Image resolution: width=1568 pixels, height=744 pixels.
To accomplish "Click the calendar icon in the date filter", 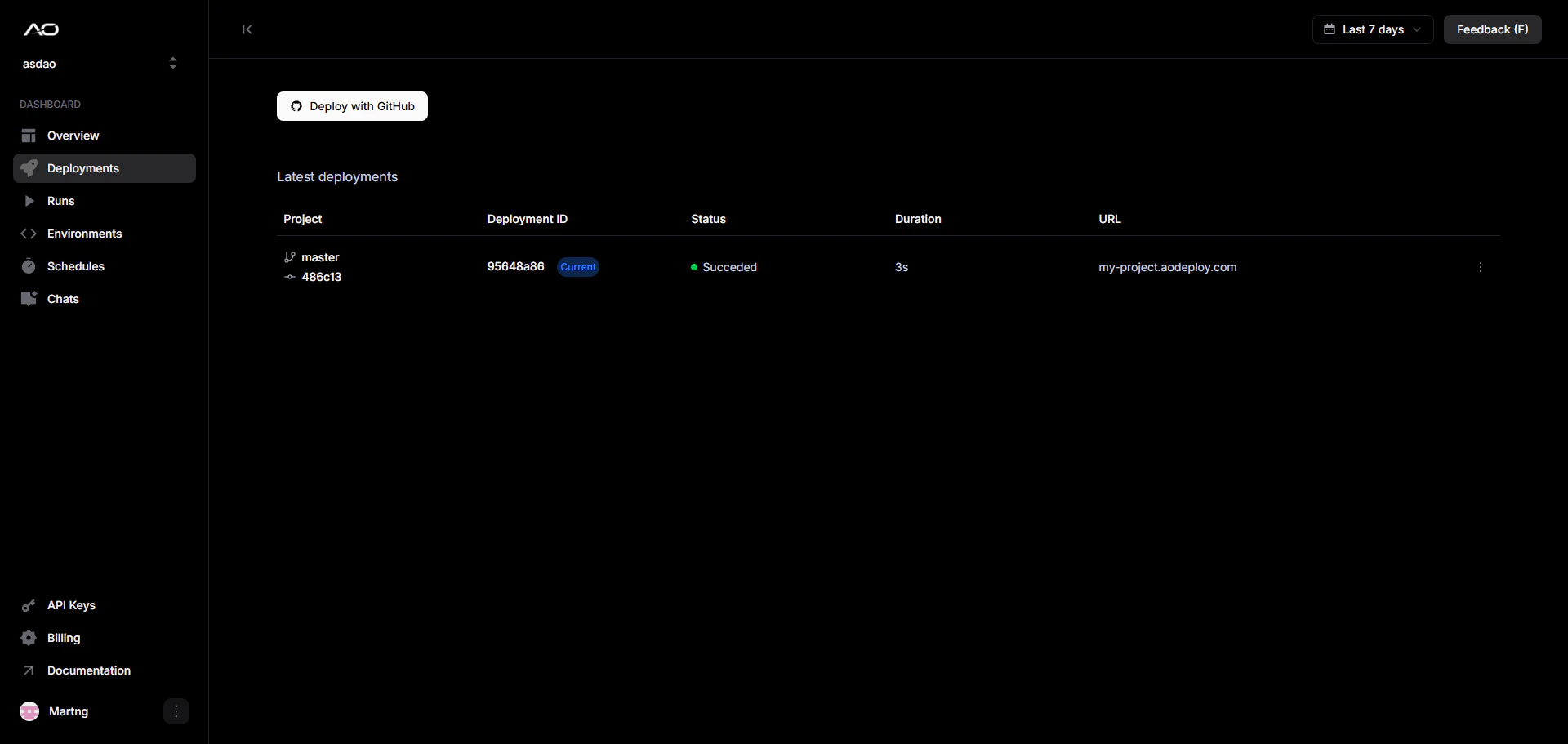I will click(1330, 29).
